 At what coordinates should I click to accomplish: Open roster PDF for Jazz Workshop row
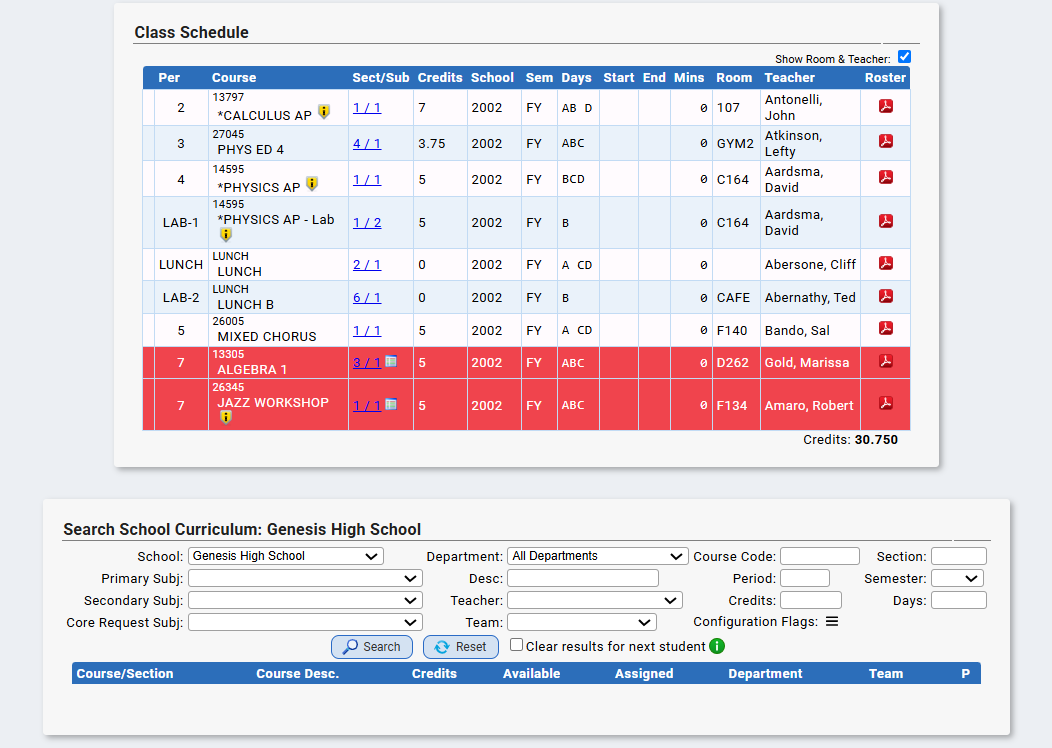pyautogui.click(x=886, y=403)
